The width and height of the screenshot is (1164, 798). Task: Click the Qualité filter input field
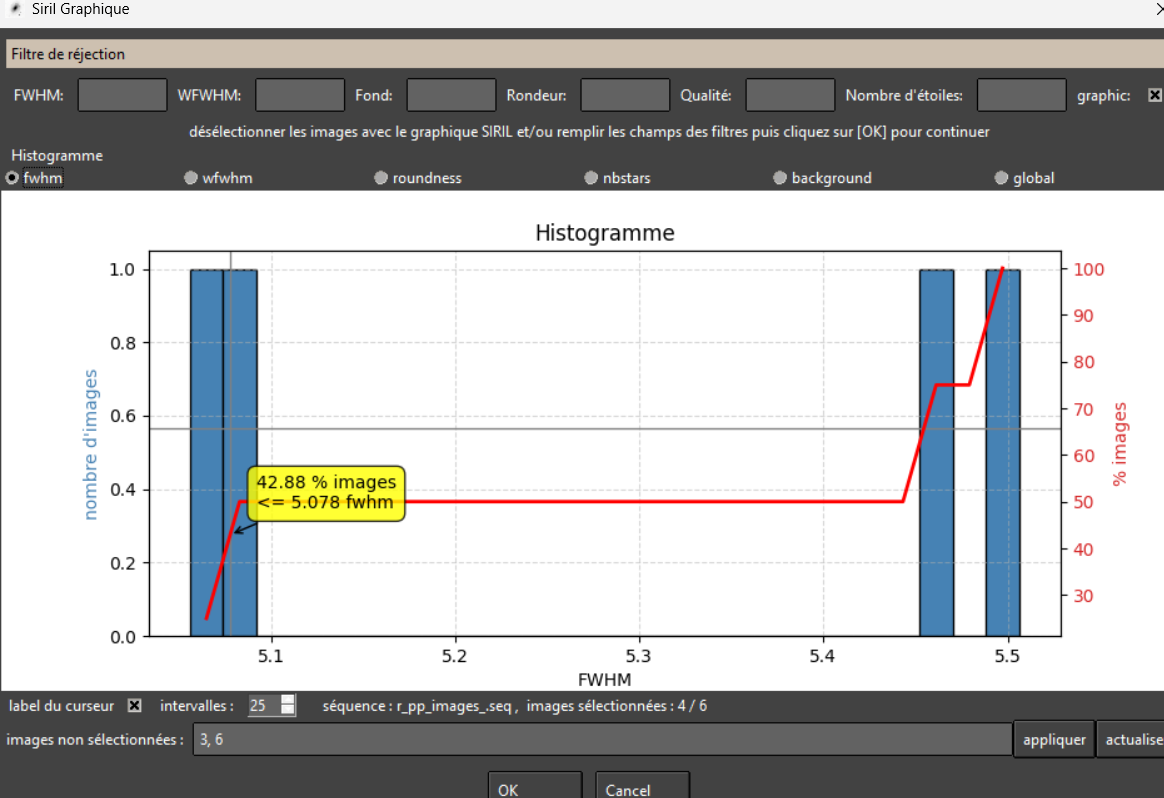790,95
